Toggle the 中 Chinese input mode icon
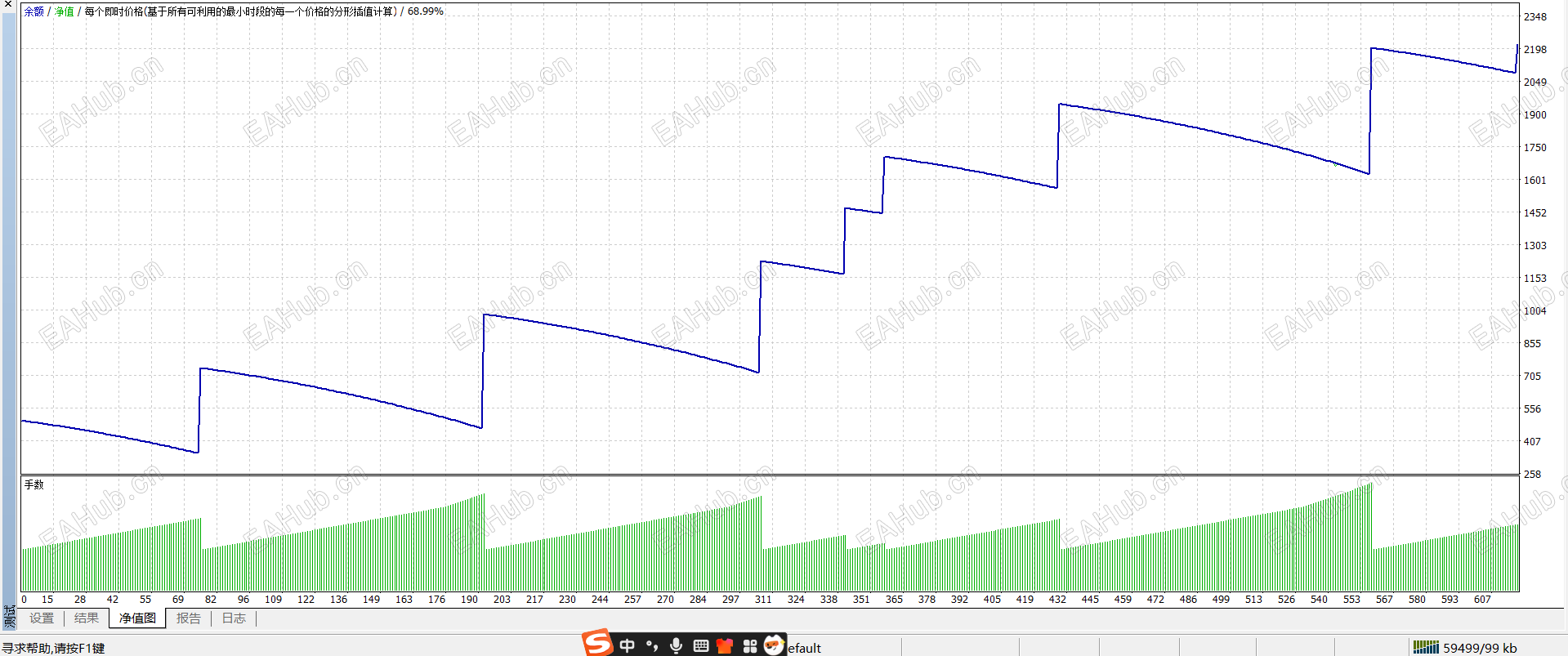 tap(627, 645)
